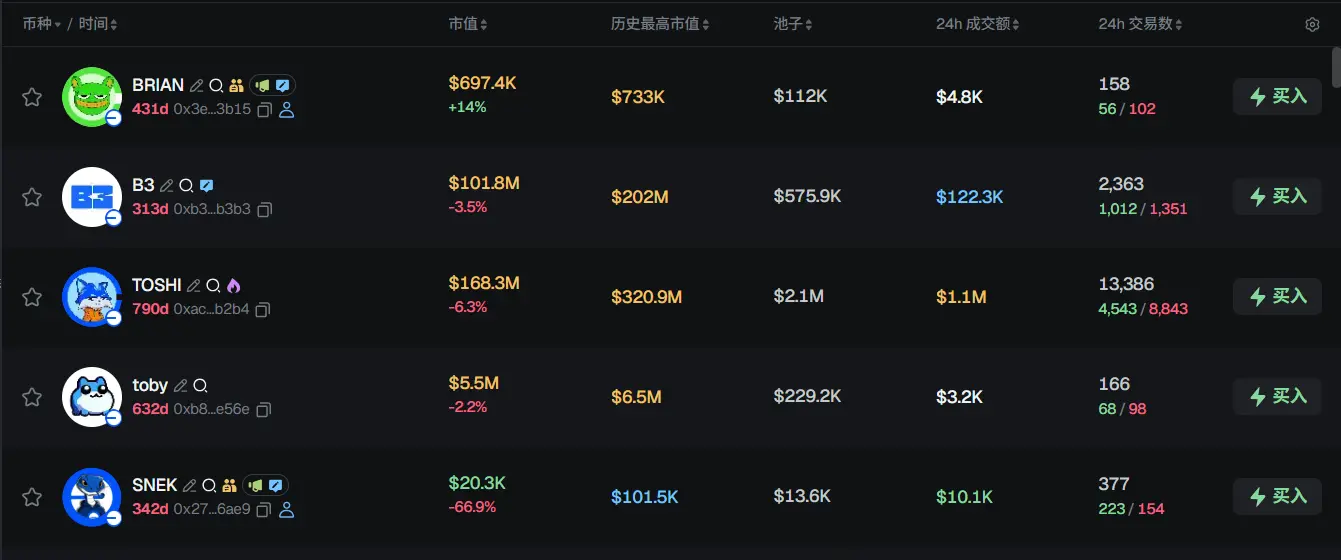1341x560 pixels.
Task: Copy the B3 contract address
Action: click(x=264, y=210)
